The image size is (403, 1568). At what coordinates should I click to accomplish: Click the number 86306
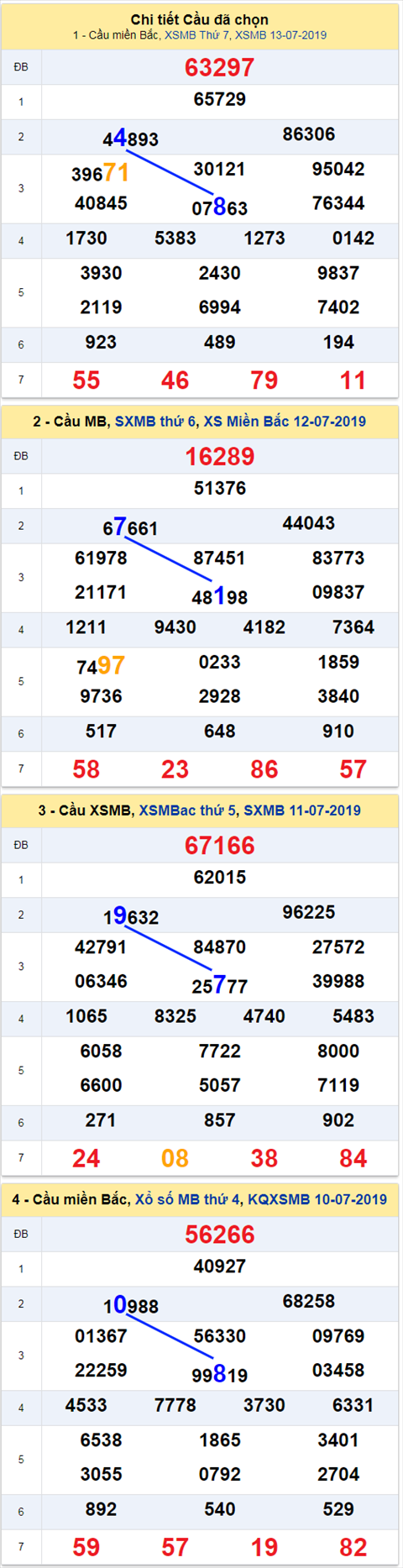309,134
